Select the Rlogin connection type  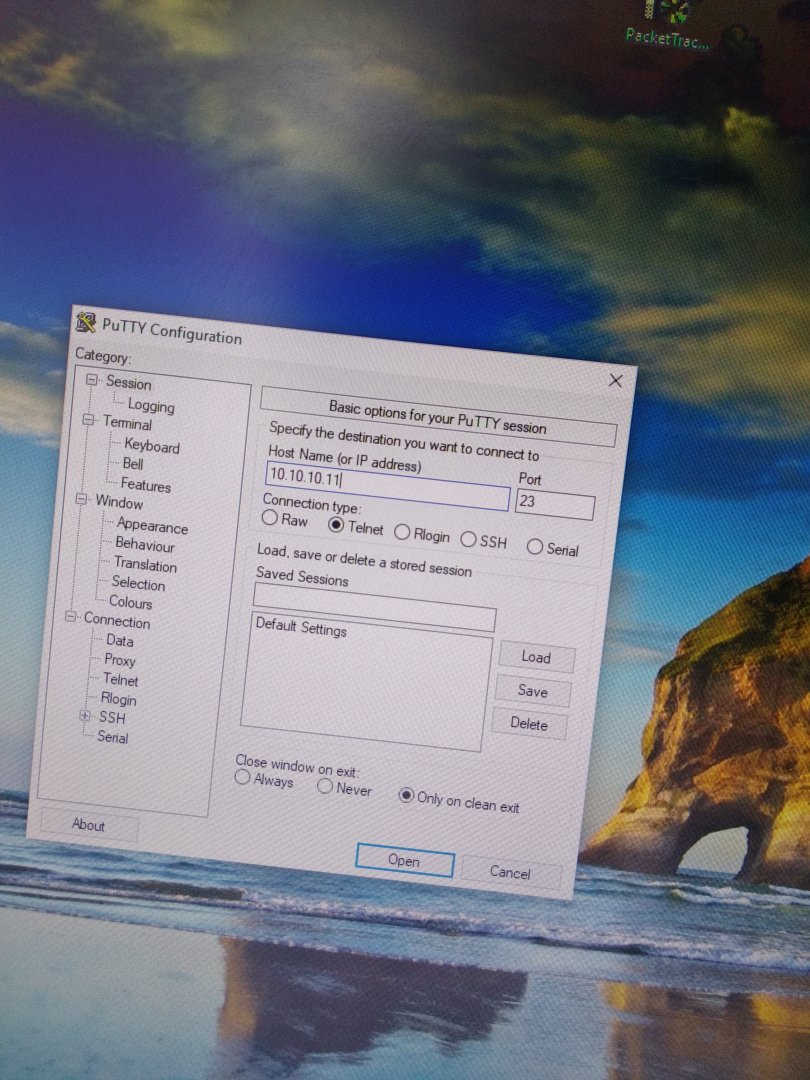pyautogui.click(x=402, y=532)
